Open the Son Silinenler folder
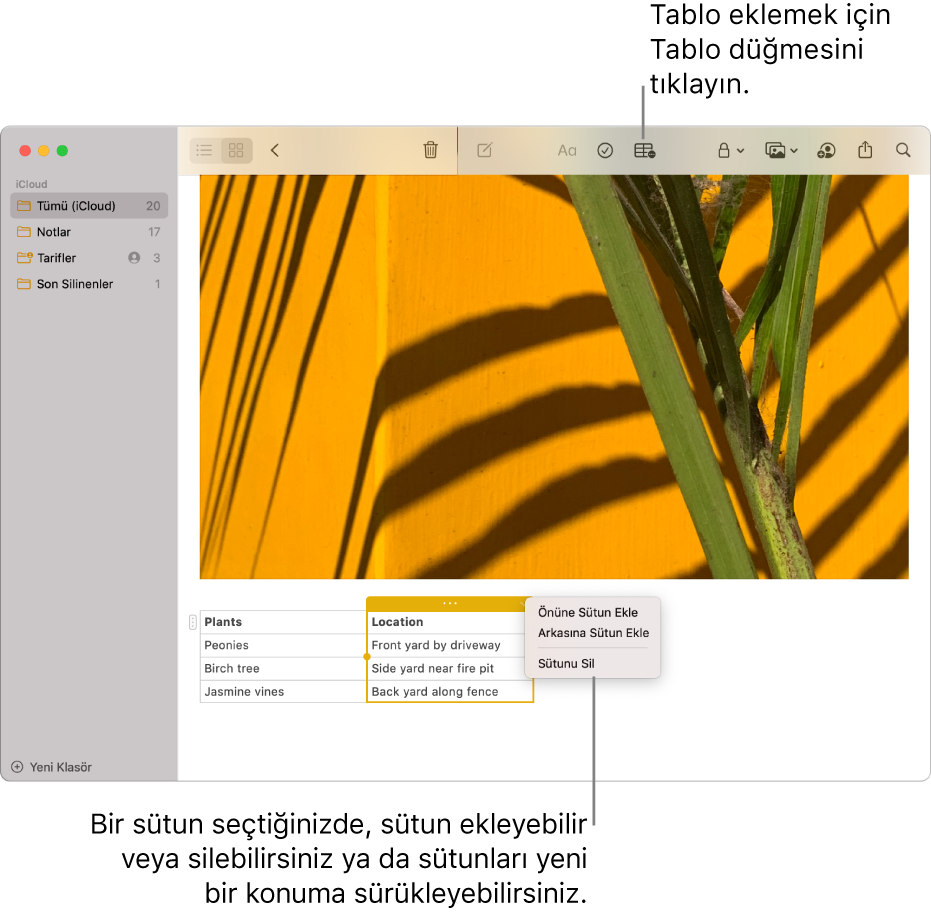This screenshot has width=931, height=915. 89,284
